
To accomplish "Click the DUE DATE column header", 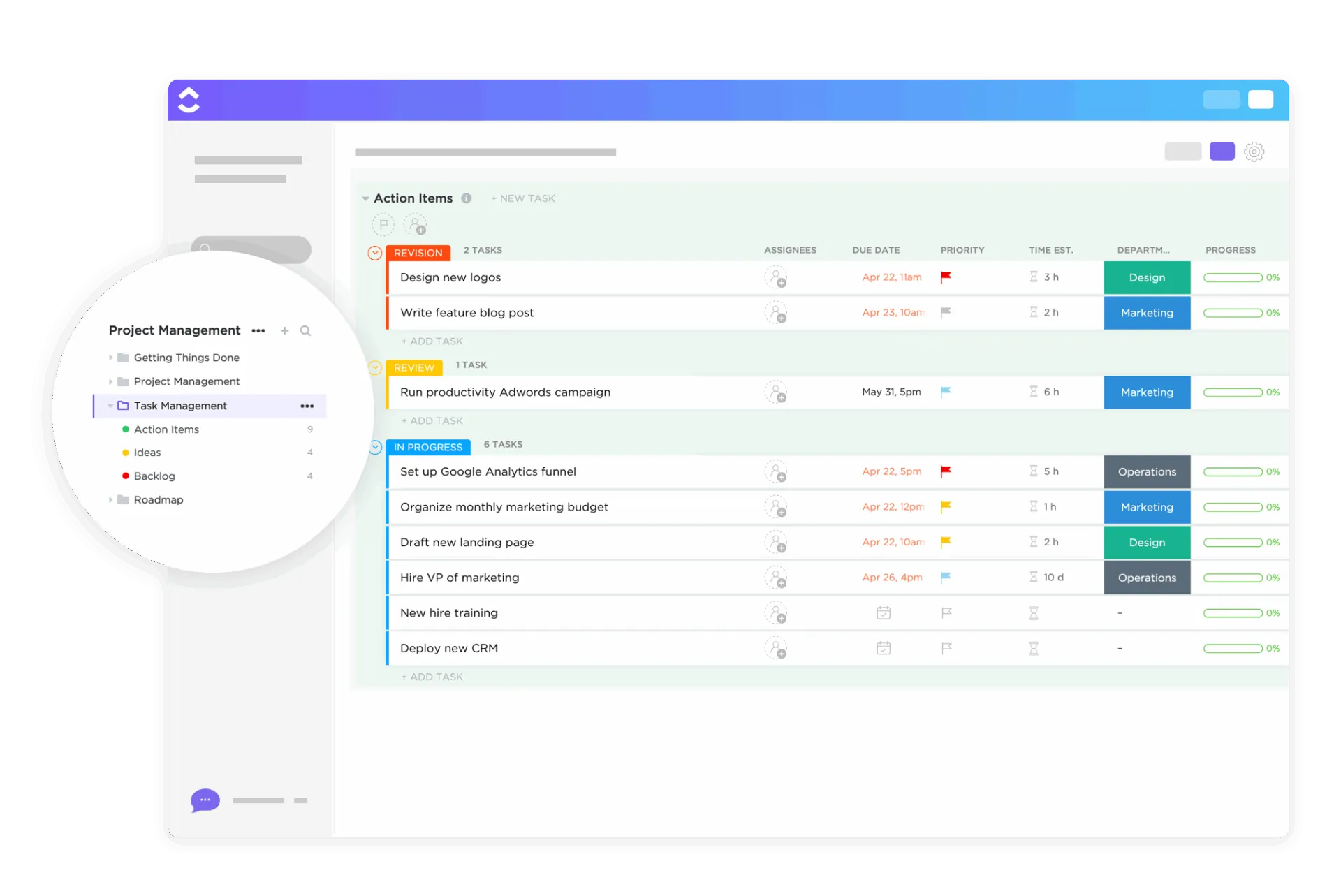I will click(876, 250).
